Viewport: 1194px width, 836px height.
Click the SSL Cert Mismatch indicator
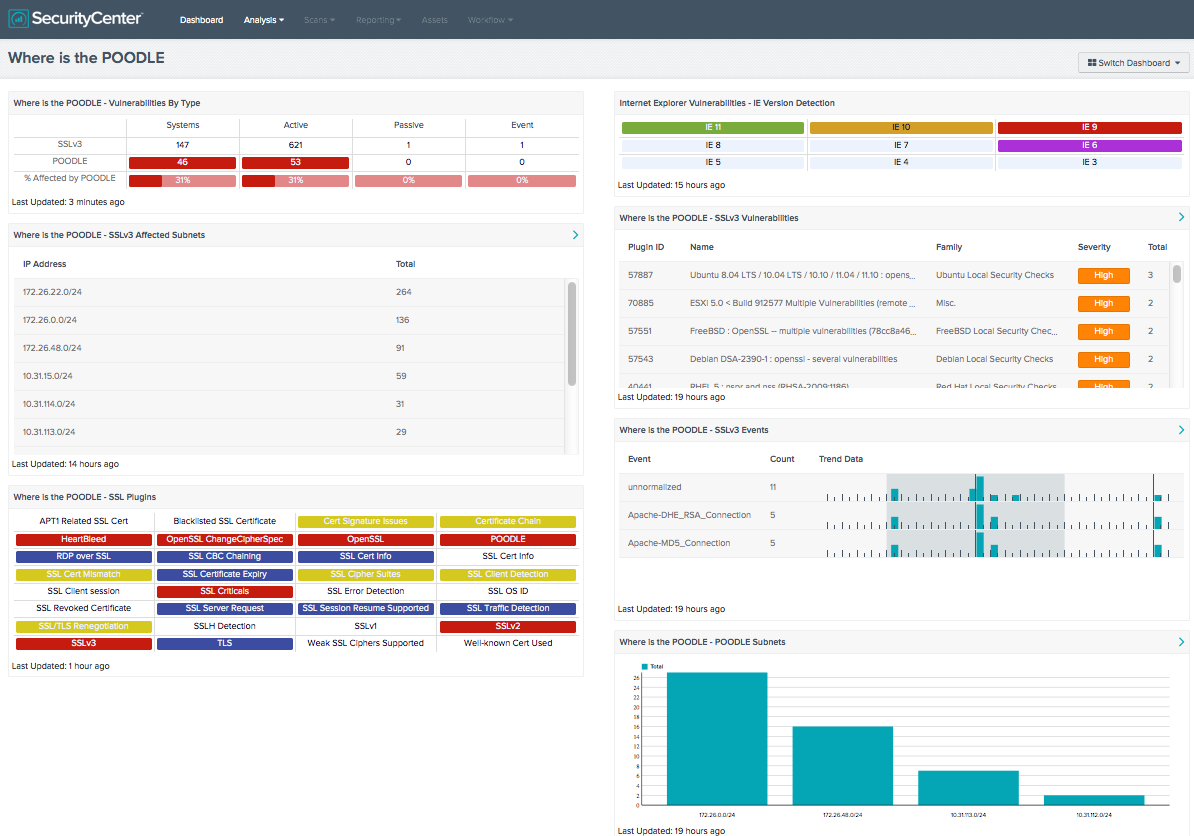coord(84,575)
